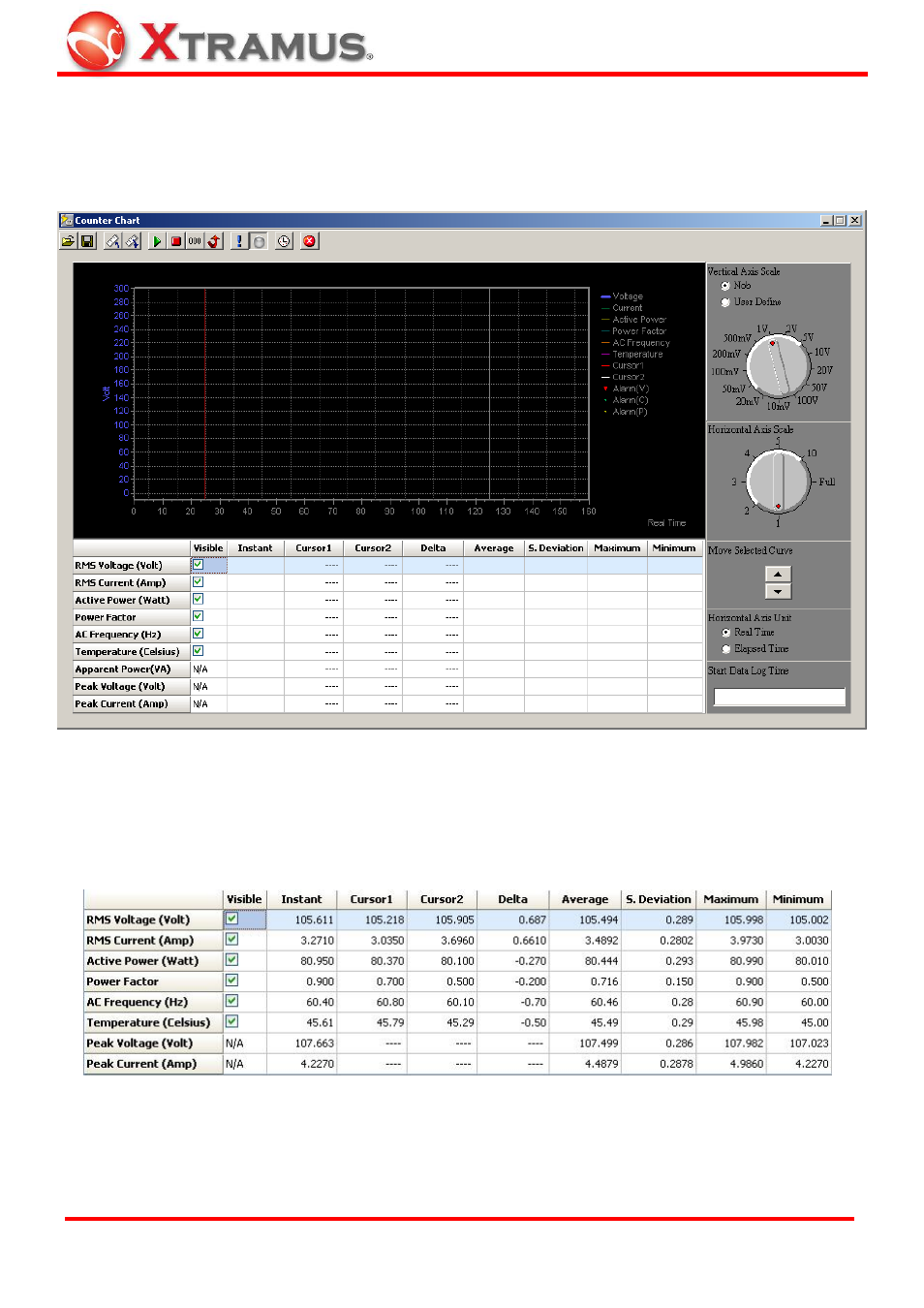Move selected curve up with arrow button
This screenshot has height=1308, width=924.
pyautogui.click(x=778, y=575)
